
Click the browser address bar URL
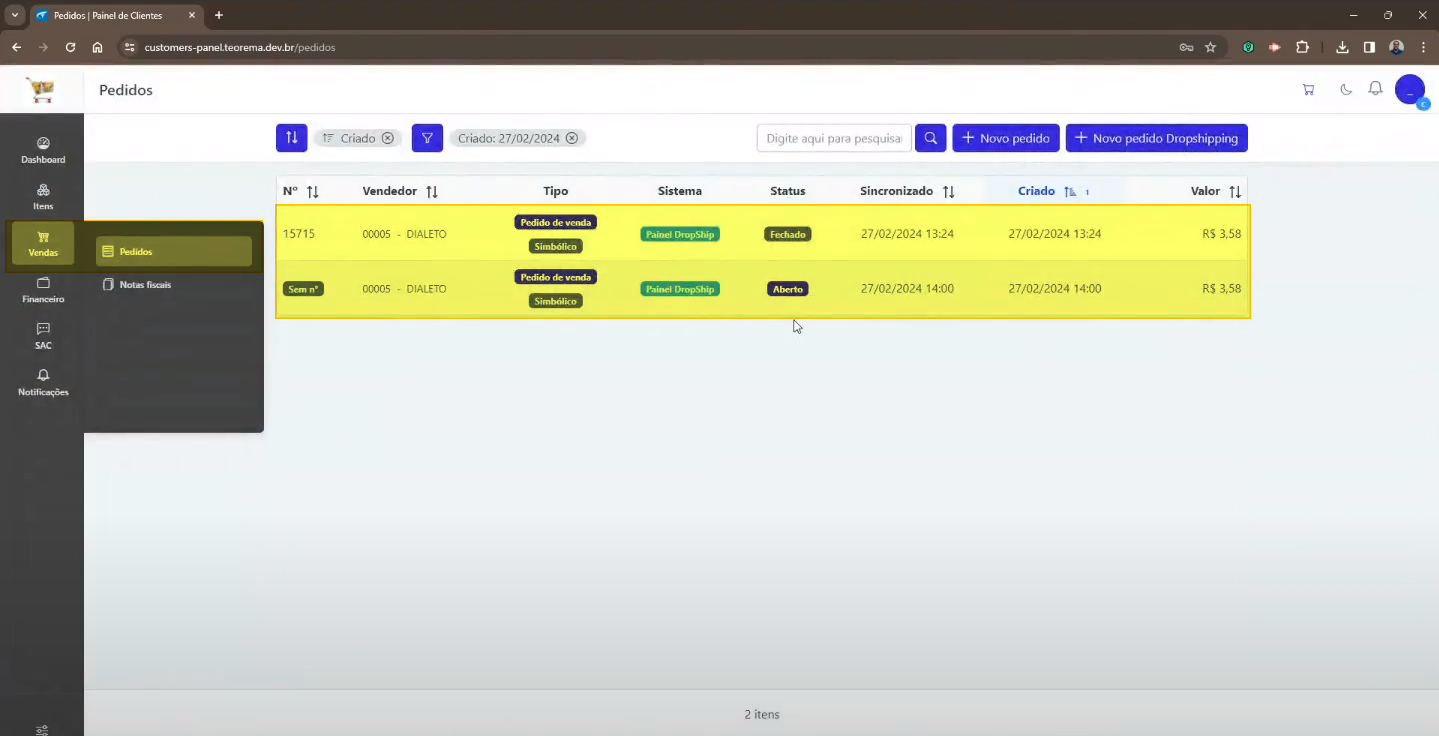[x=240, y=47]
